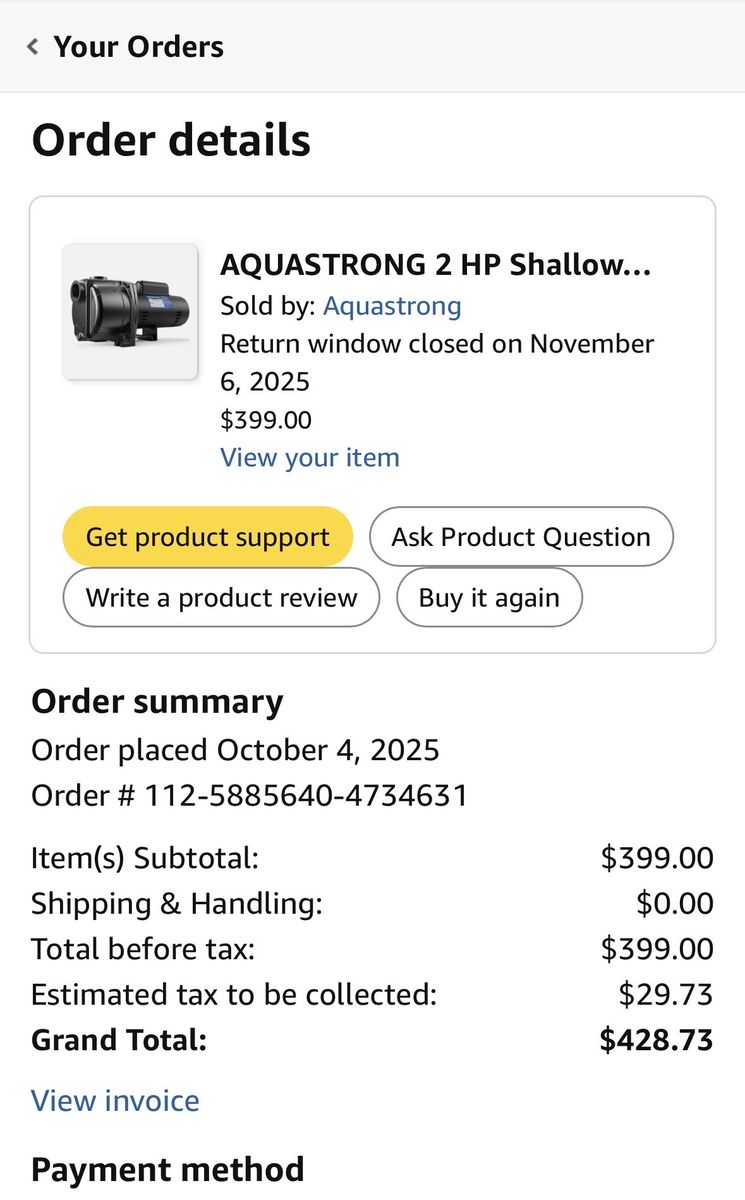Image resolution: width=745 pixels, height=1200 pixels.
Task: Click the Order summary heading
Action: pos(157,702)
